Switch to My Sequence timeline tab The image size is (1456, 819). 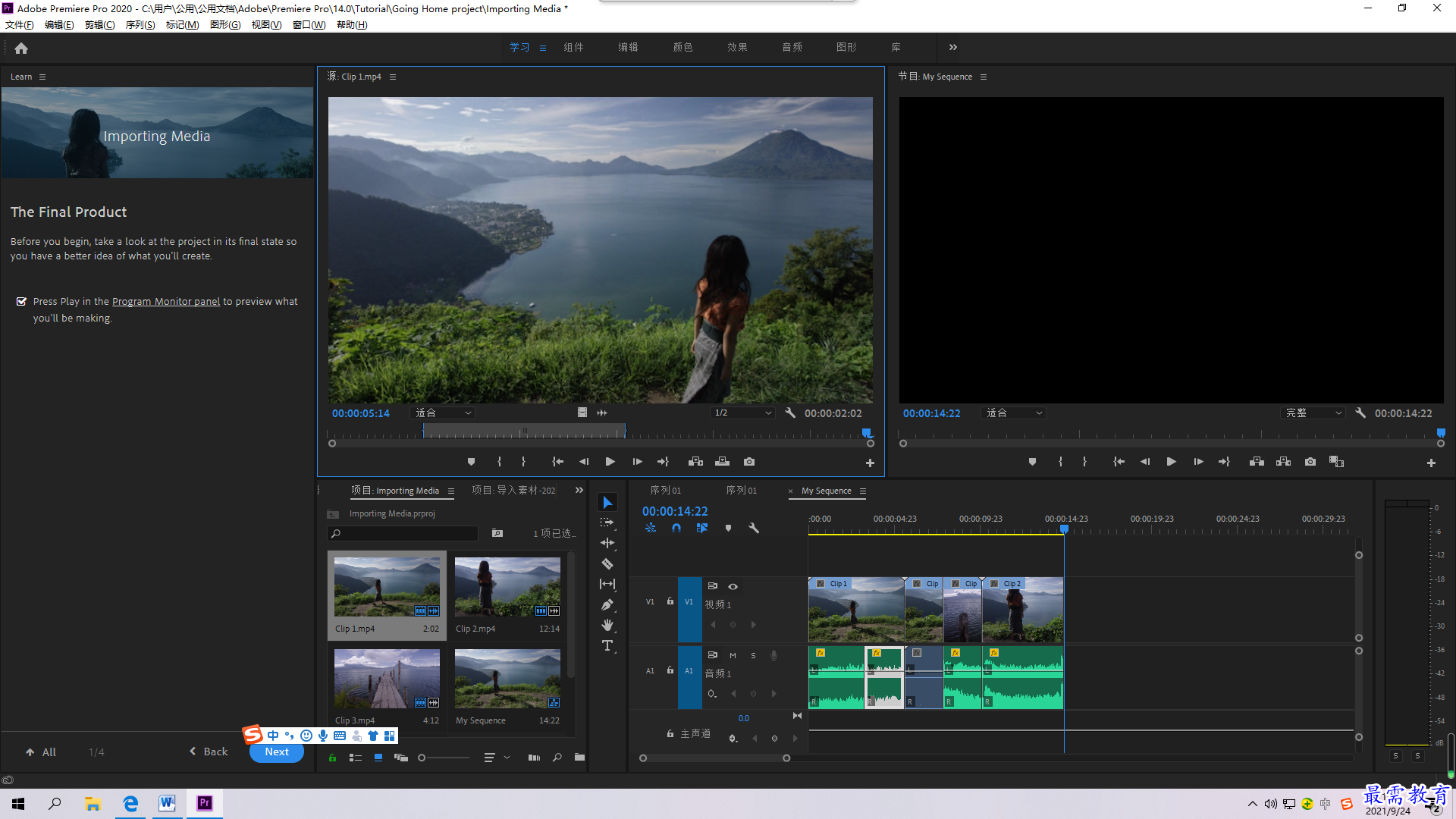click(x=827, y=491)
